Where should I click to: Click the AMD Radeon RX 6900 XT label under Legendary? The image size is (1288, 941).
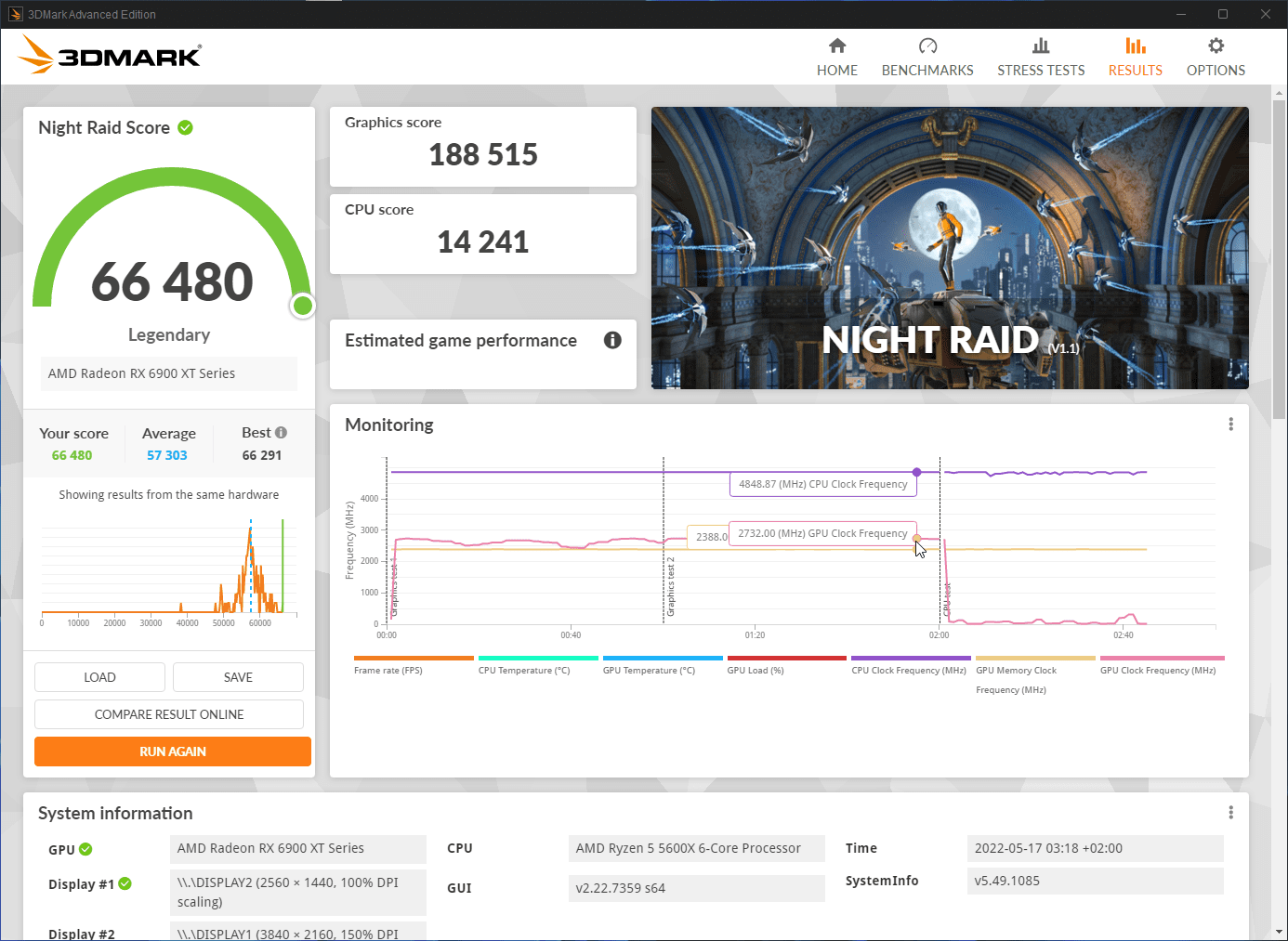coord(169,373)
